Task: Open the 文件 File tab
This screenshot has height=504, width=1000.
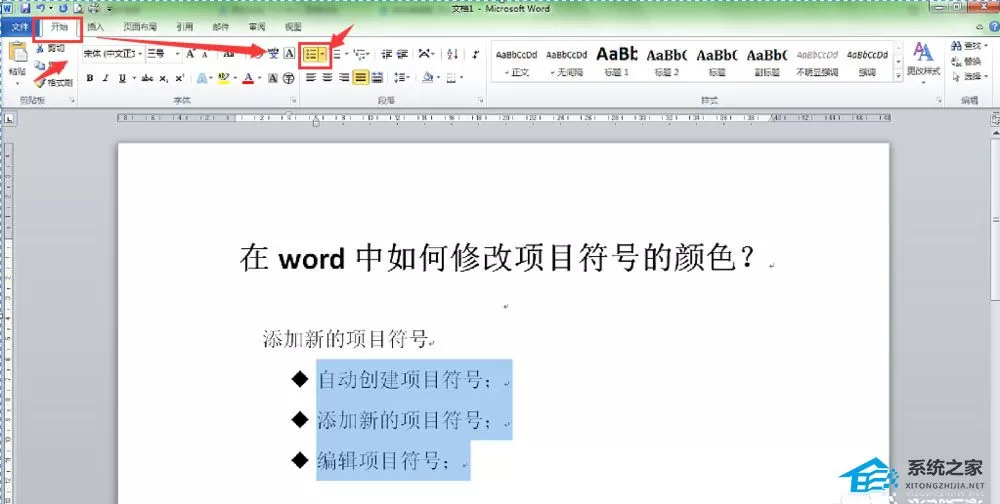Action: click(19, 27)
